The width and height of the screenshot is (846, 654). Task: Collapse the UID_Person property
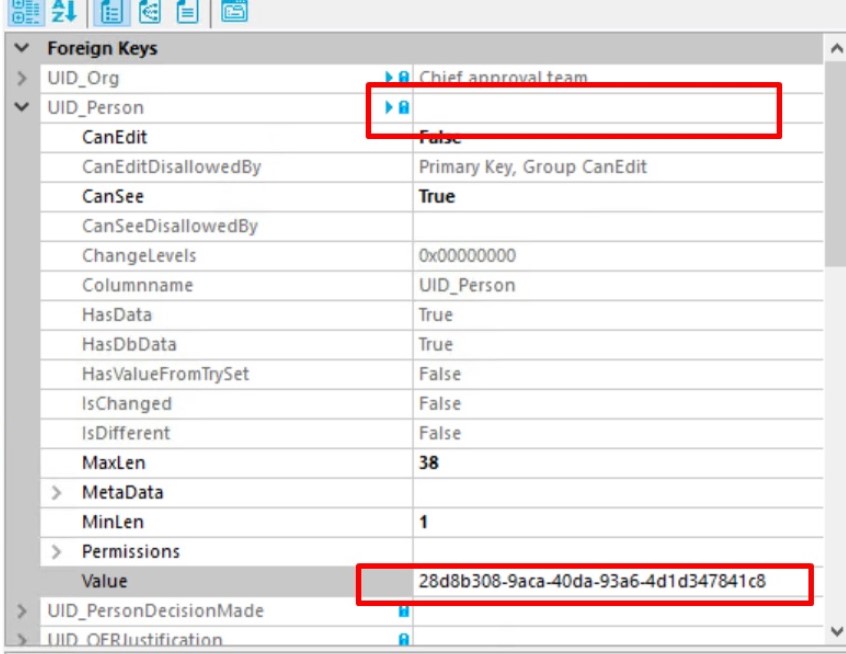tap(22, 107)
